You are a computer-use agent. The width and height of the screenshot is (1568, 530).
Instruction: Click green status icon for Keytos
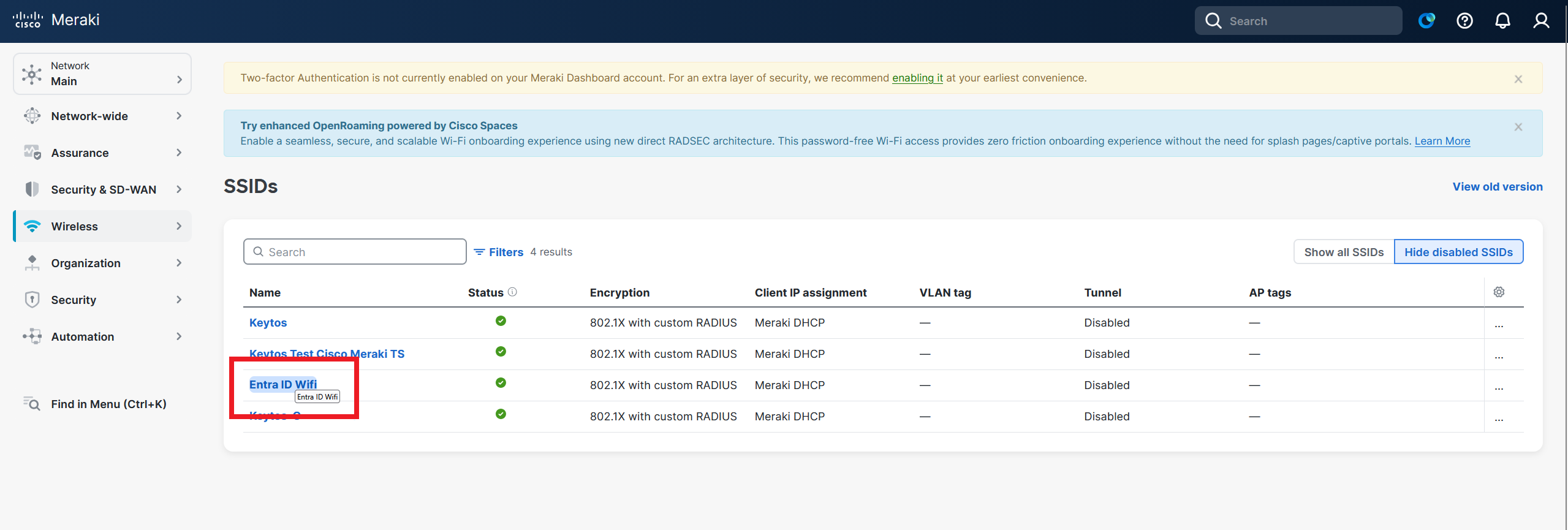pos(501,321)
